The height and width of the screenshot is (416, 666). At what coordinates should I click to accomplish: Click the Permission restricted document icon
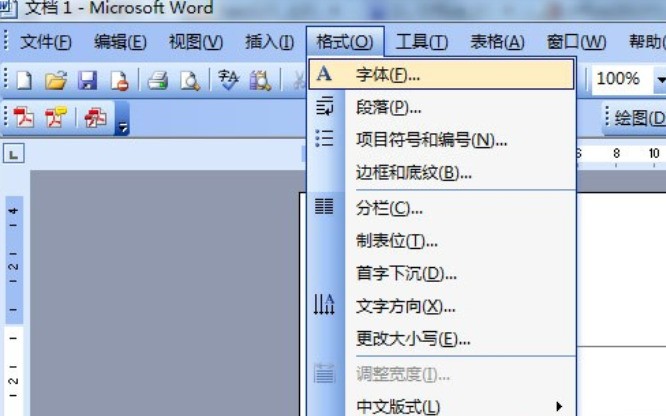click(x=119, y=80)
